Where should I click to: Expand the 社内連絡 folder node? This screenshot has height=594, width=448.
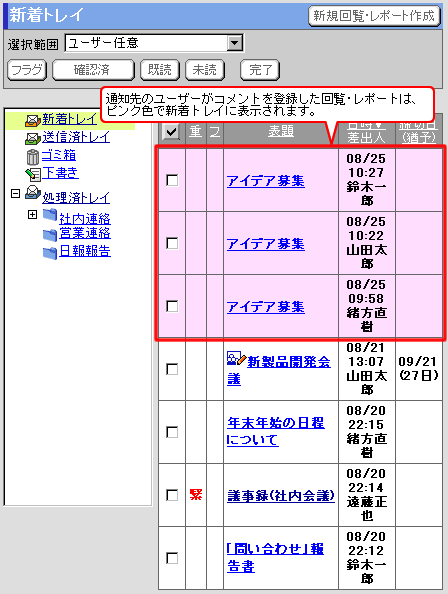[33, 215]
